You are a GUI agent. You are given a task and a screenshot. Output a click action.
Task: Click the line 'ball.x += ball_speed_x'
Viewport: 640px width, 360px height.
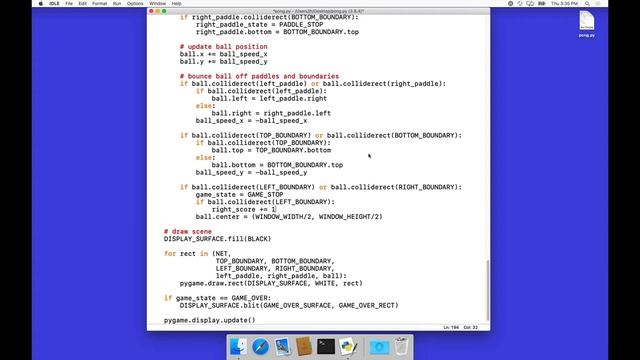click(x=224, y=54)
